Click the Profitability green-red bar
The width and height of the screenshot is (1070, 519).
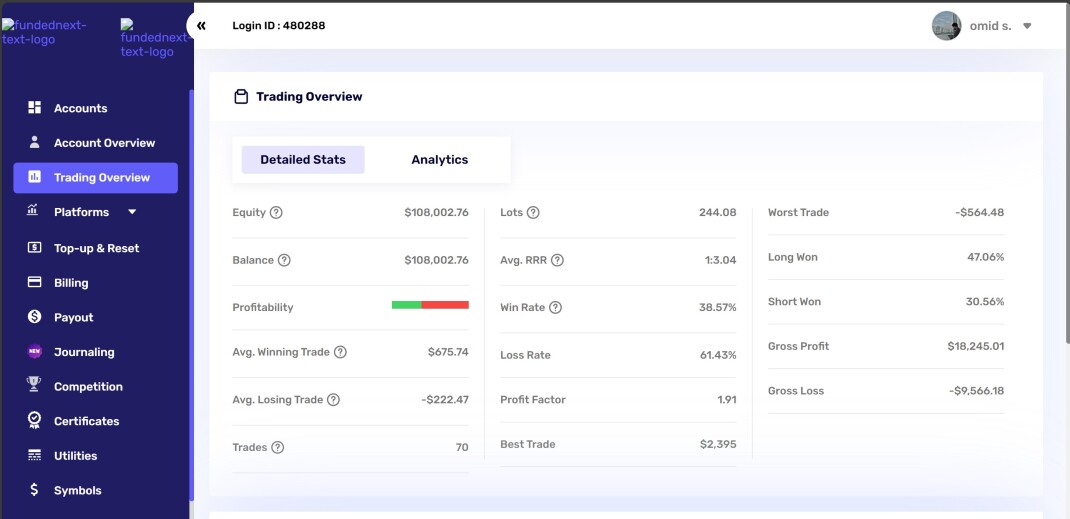[430, 305]
